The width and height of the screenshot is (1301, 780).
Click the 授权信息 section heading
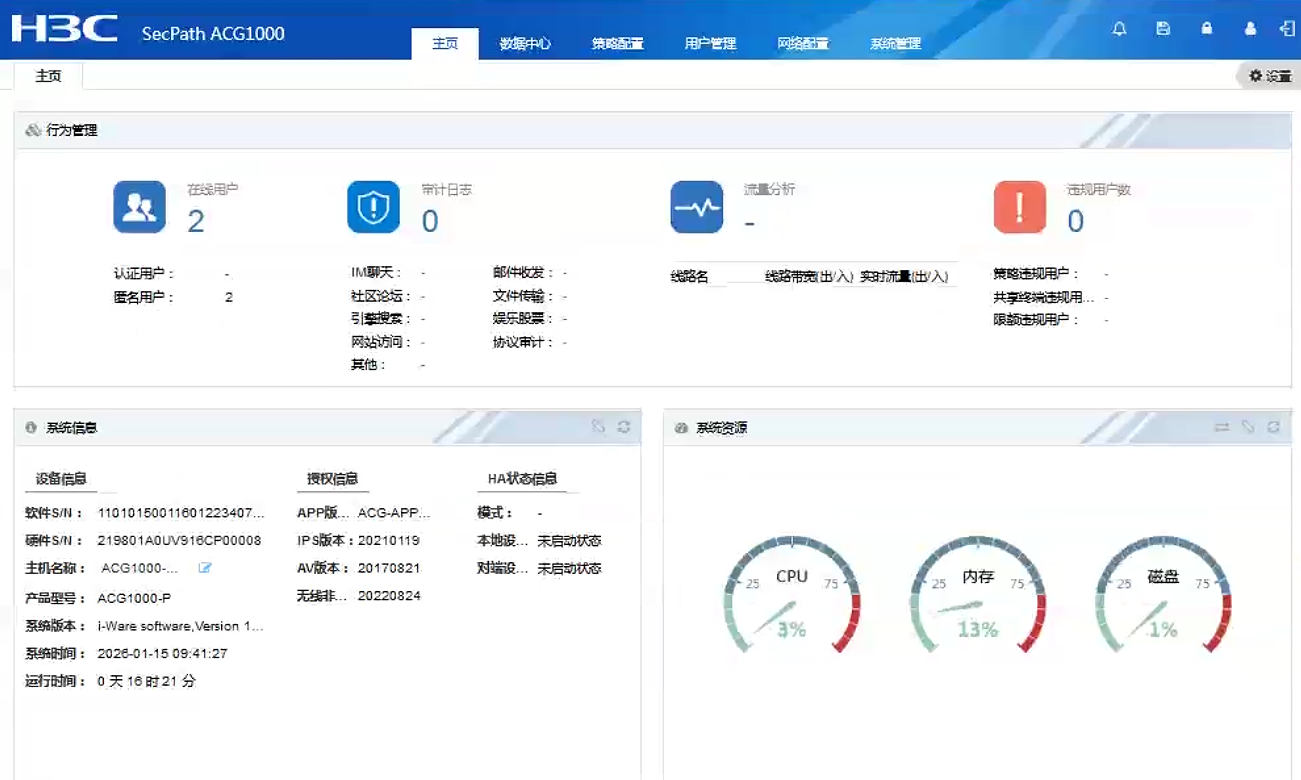[x=332, y=479]
